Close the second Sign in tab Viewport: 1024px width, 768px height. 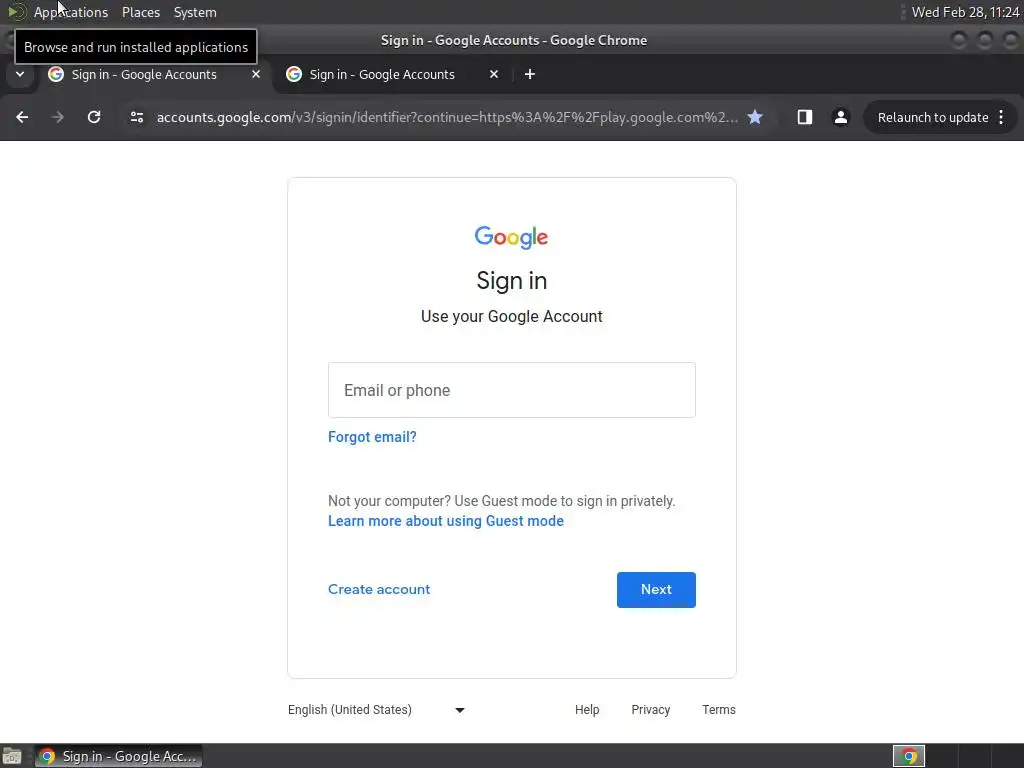pos(494,74)
